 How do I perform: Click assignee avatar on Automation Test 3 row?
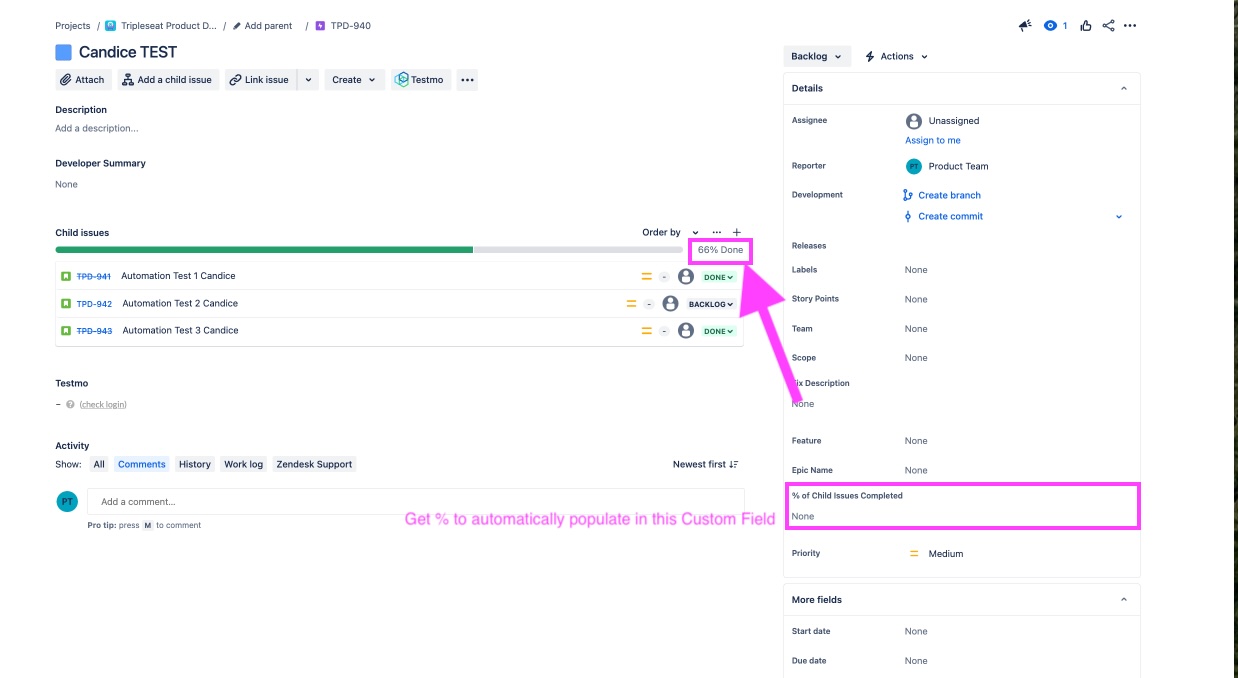click(686, 331)
